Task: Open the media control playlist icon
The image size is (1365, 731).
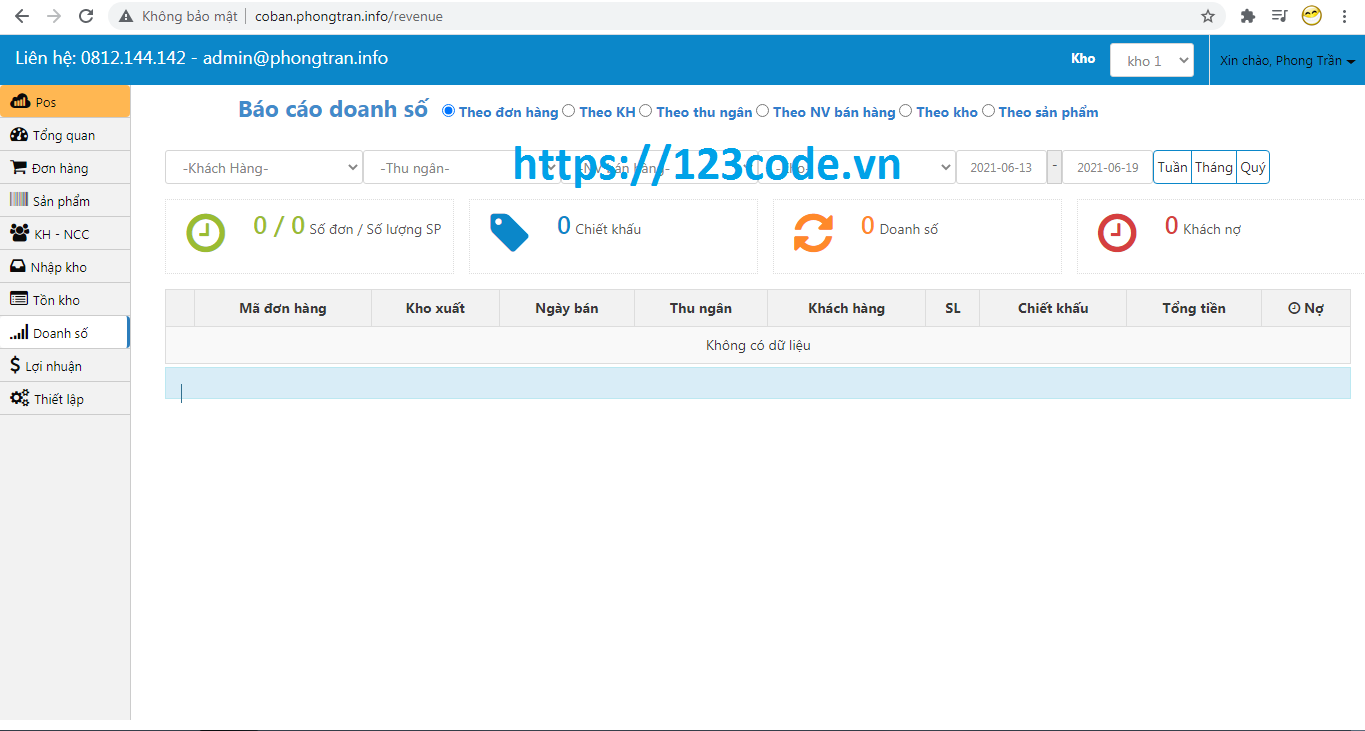Action: [1279, 16]
